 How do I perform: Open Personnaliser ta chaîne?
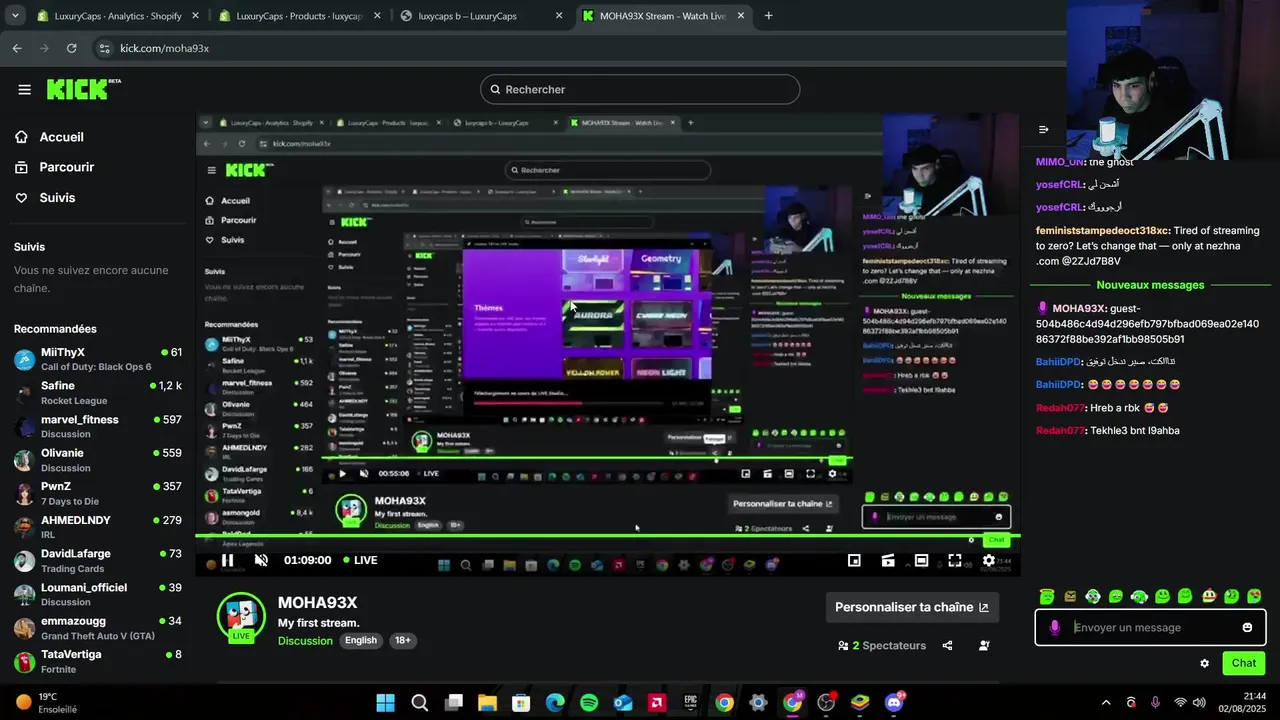click(x=911, y=607)
